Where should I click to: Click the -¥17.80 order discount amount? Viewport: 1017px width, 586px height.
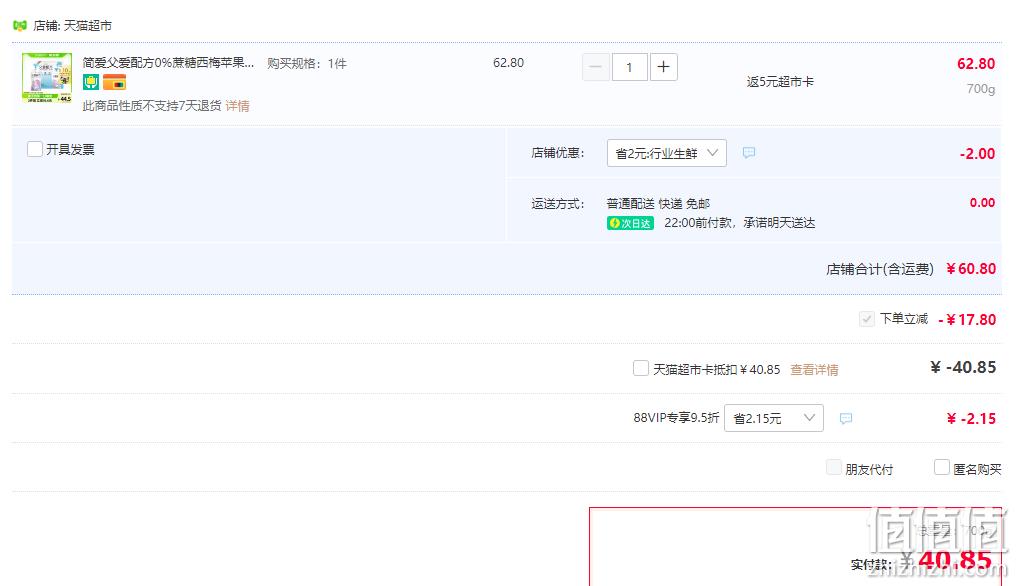(x=967, y=319)
